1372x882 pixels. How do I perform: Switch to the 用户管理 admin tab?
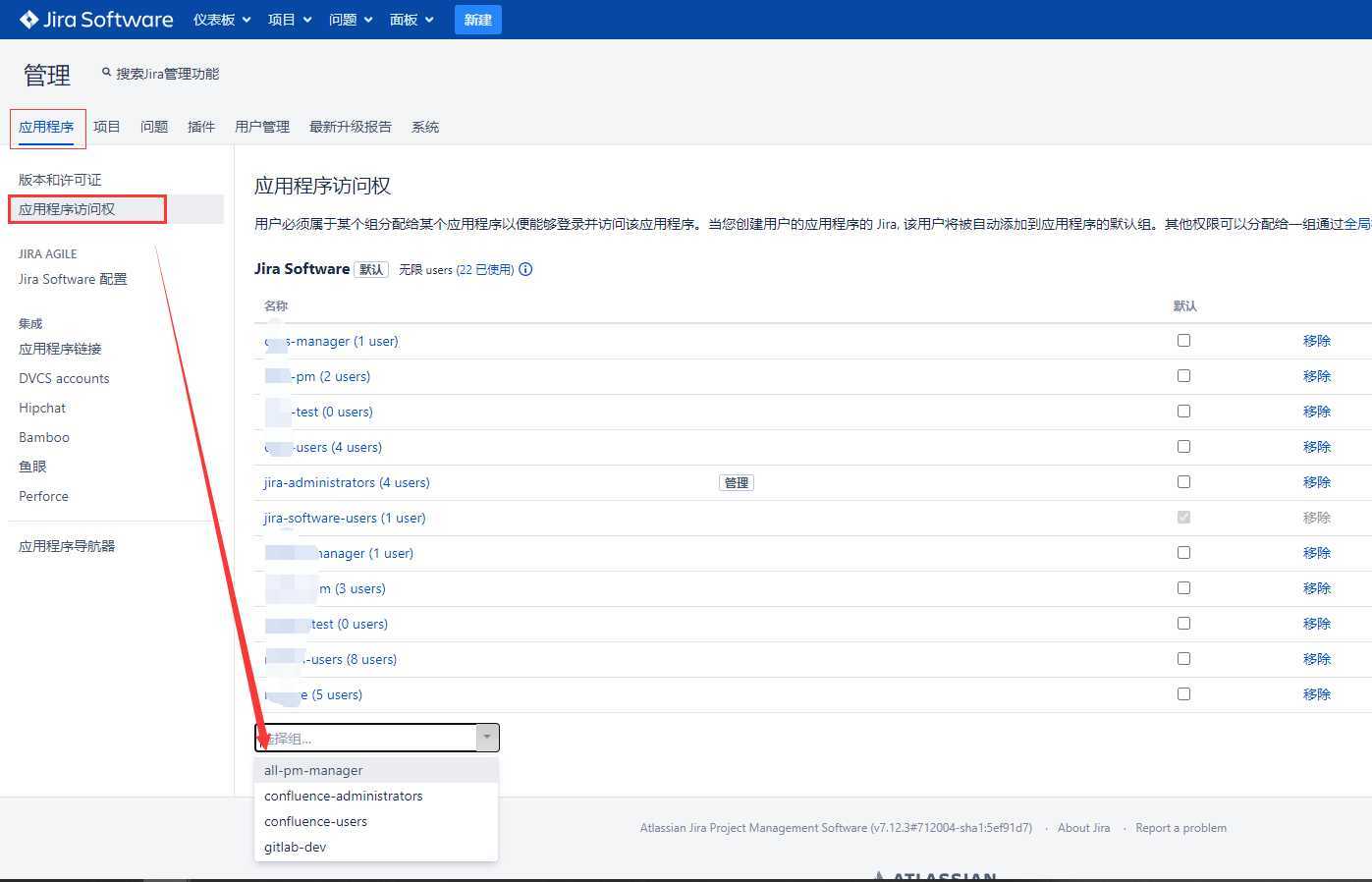pyautogui.click(x=262, y=127)
